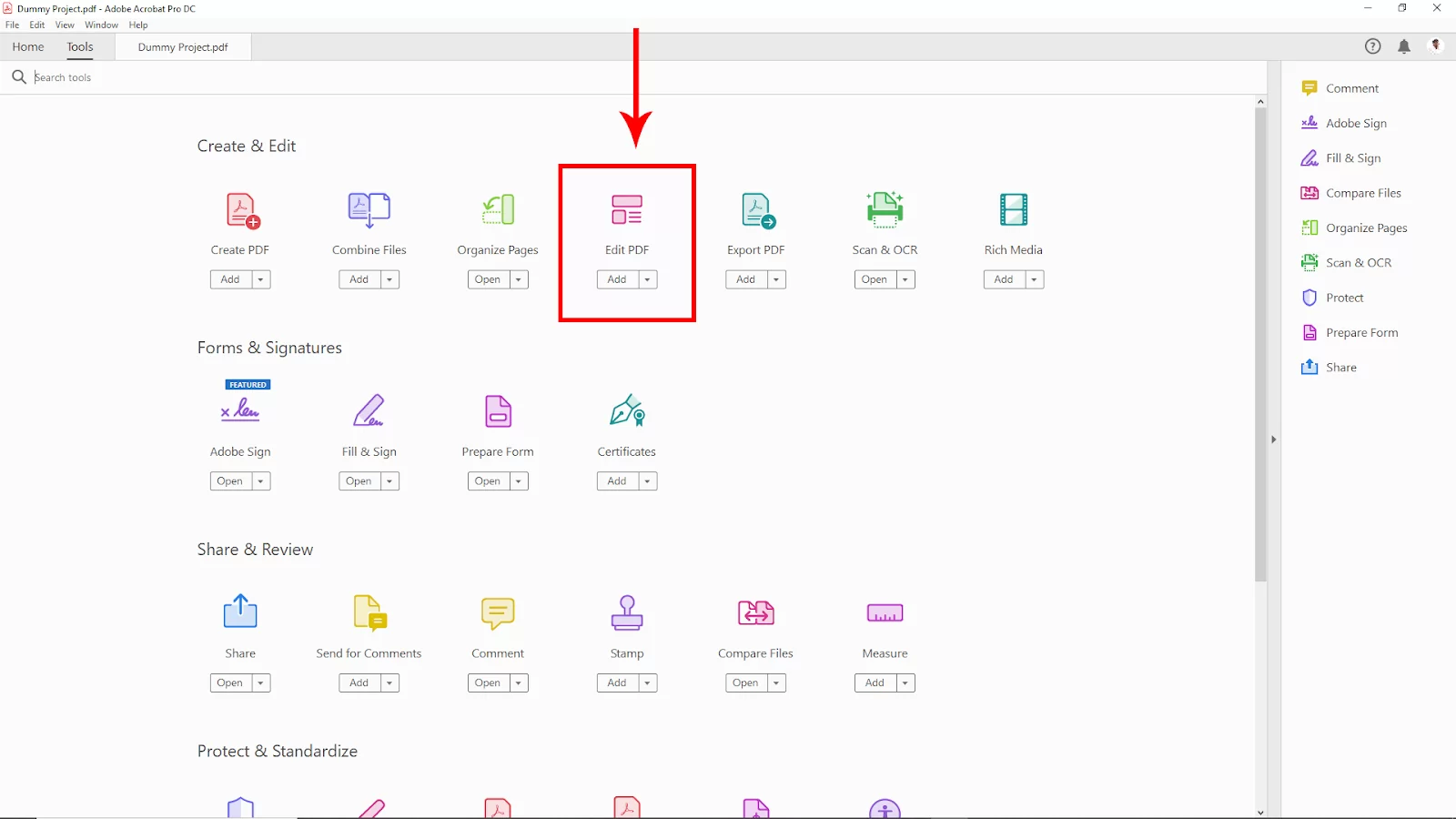
Task: Open the Organize Pages tool icon
Action: point(498,210)
